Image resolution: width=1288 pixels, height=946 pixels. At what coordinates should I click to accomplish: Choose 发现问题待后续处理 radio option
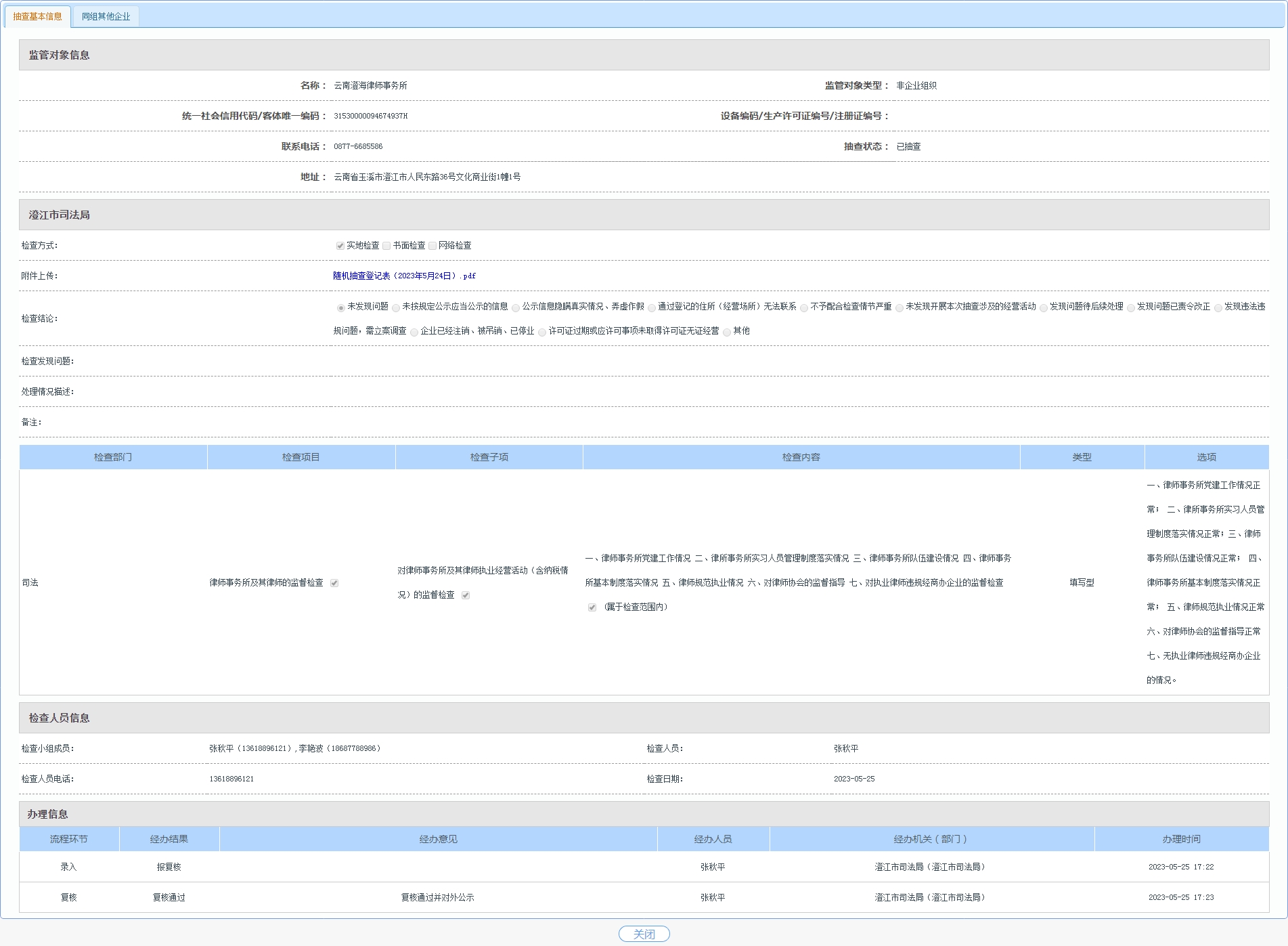tap(1044, 307)
